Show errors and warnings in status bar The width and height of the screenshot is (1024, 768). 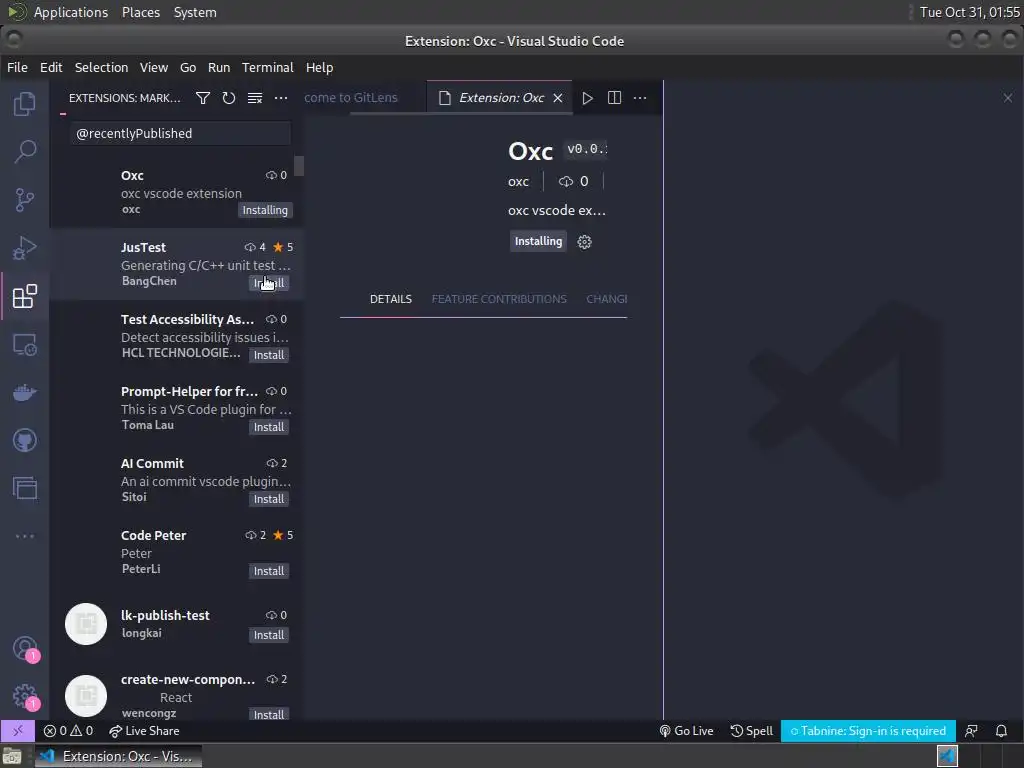coord(68,731)
